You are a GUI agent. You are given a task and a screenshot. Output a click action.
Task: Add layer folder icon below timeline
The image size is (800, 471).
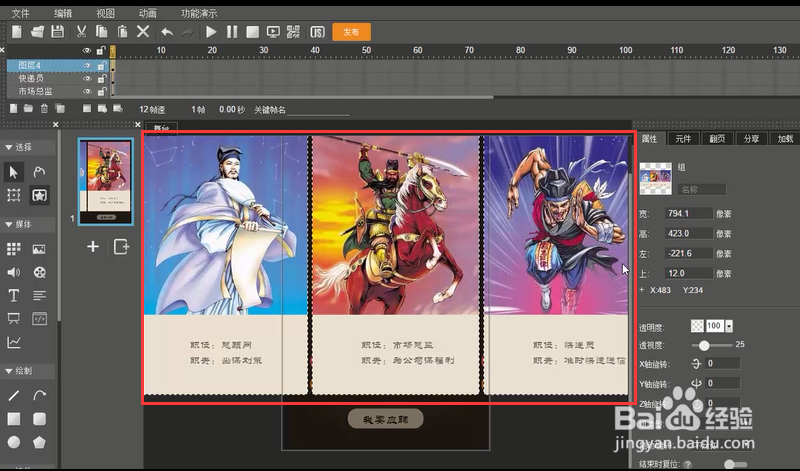(x=29, y=108)
